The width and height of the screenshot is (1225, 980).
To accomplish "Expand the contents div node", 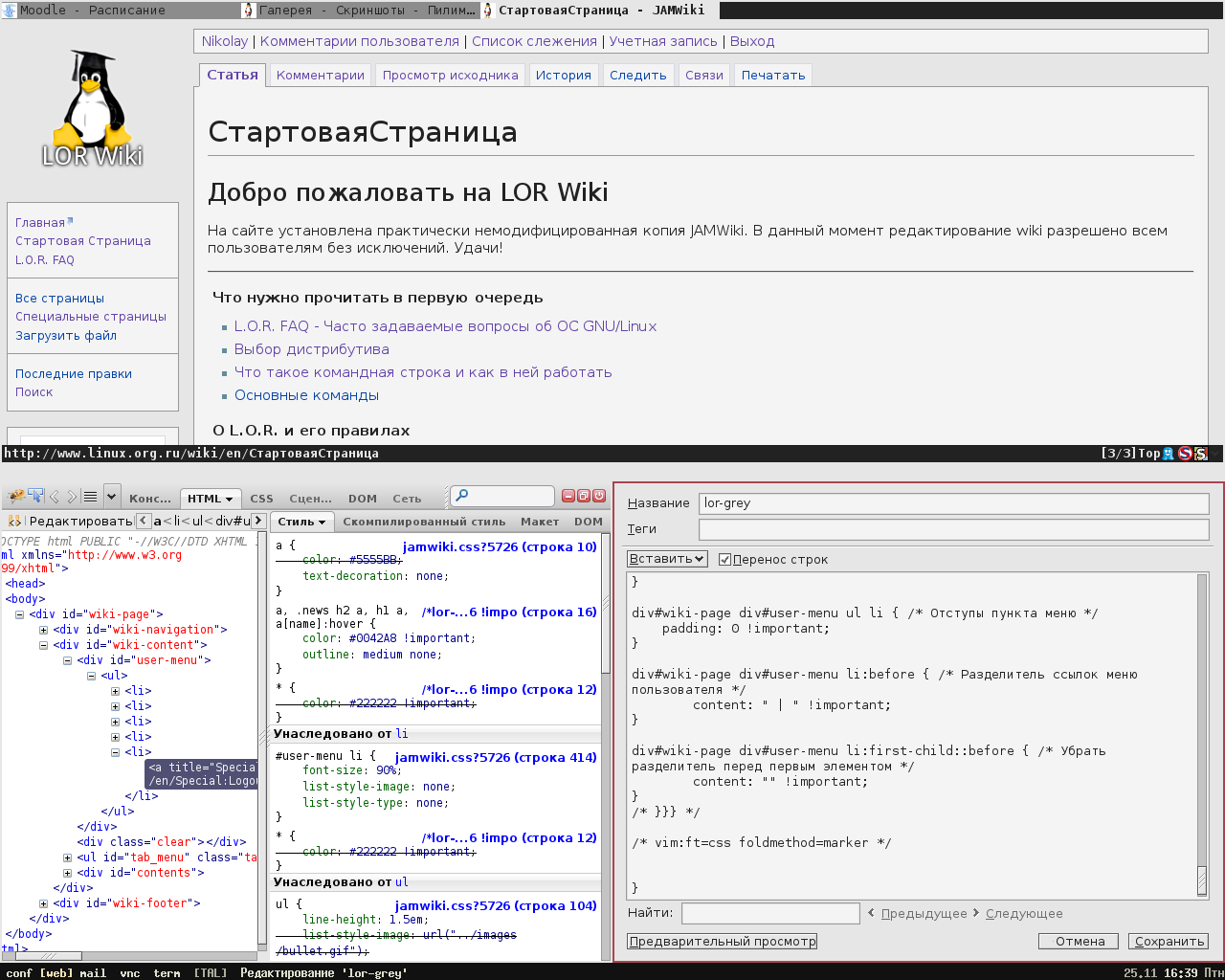I will [x=67, y=873].
